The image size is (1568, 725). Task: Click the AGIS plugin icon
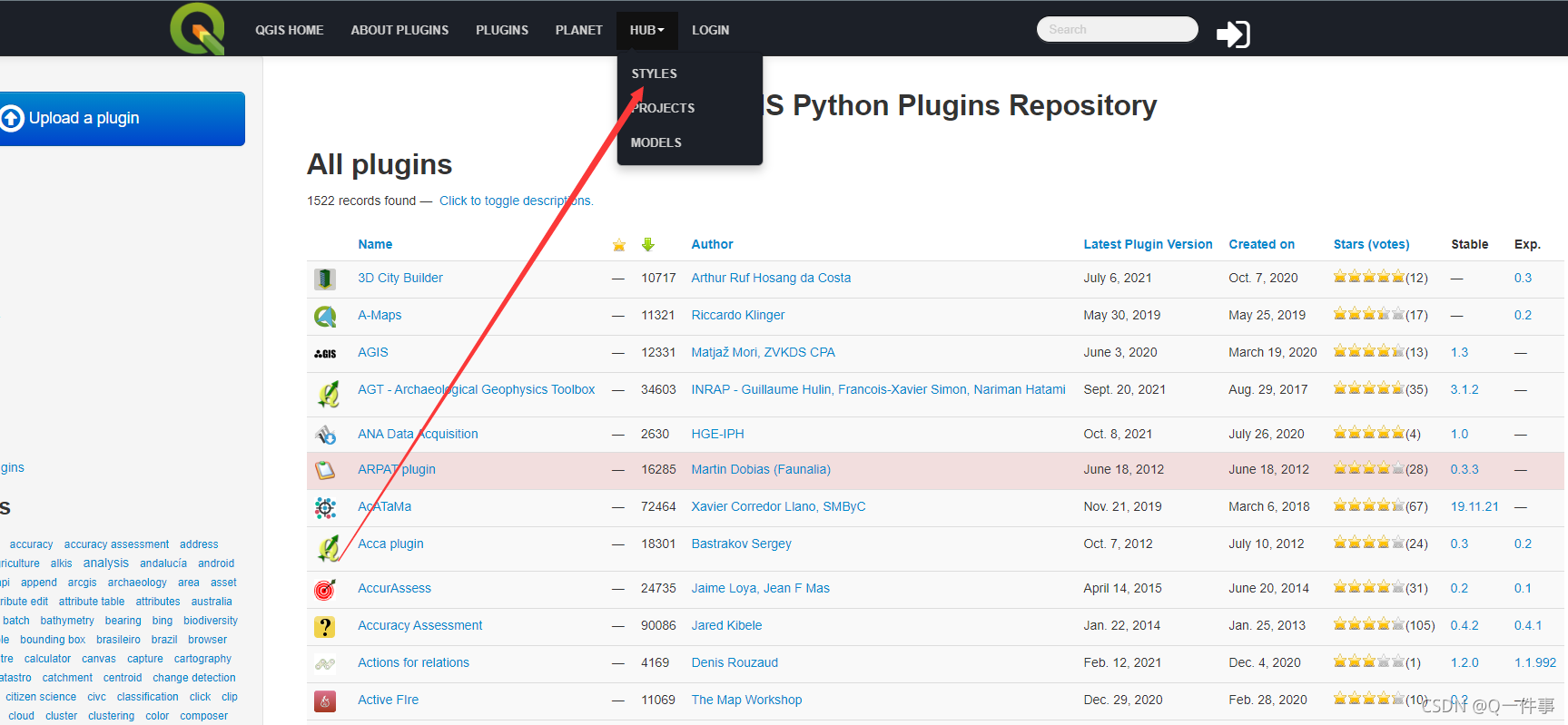tap(325, 353)
